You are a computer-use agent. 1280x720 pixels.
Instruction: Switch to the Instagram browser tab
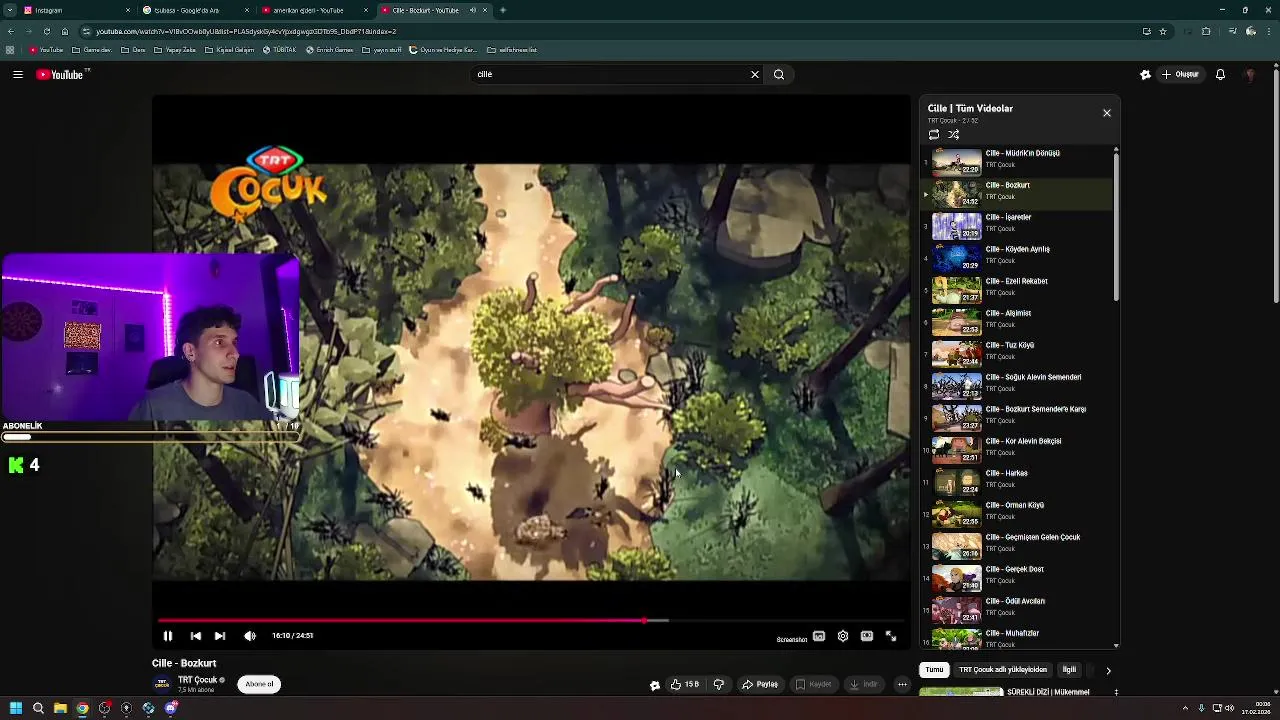click(76, 10)
